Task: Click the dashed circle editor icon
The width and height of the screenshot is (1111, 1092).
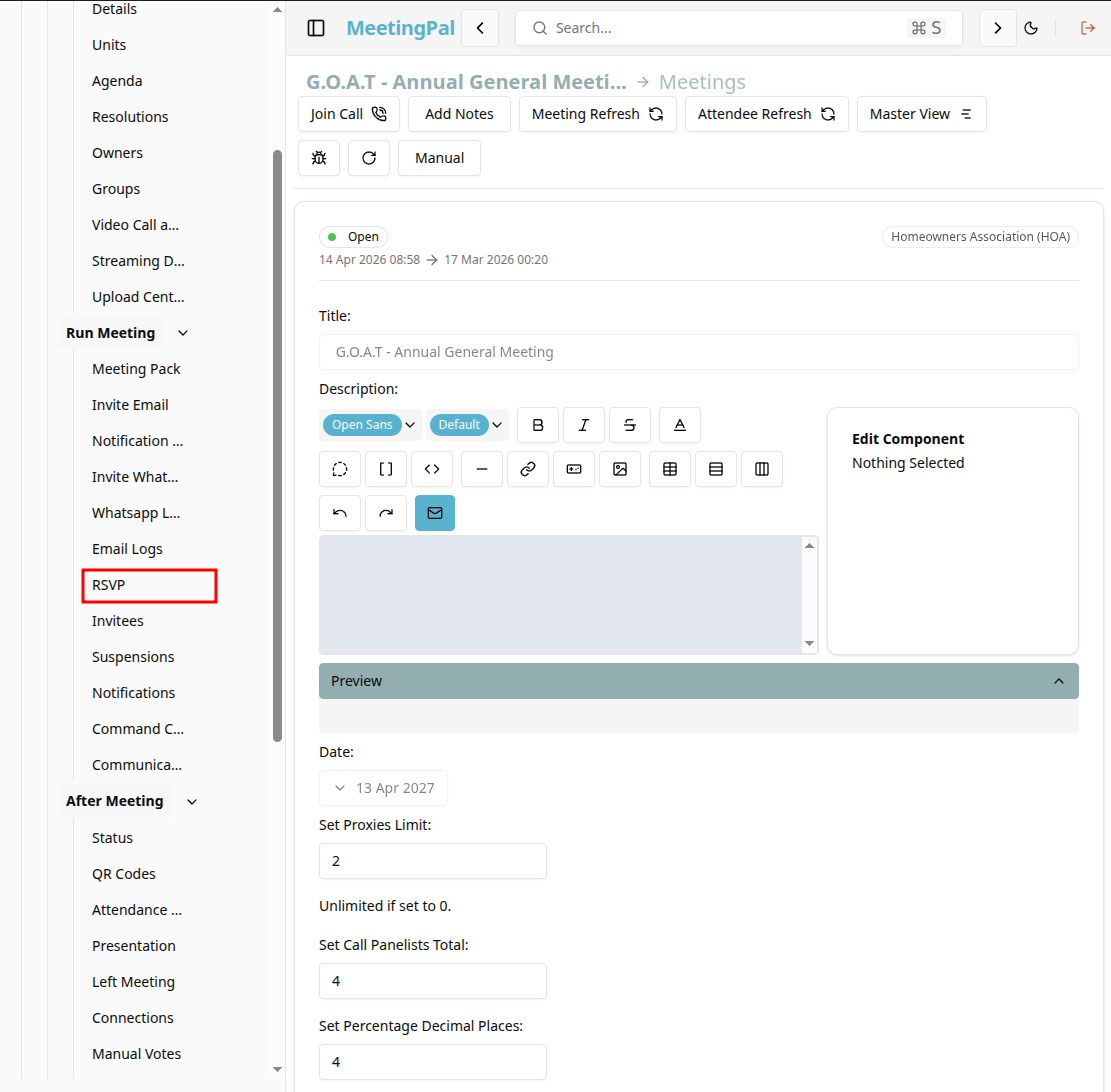Action: click(x=340, y=469)
